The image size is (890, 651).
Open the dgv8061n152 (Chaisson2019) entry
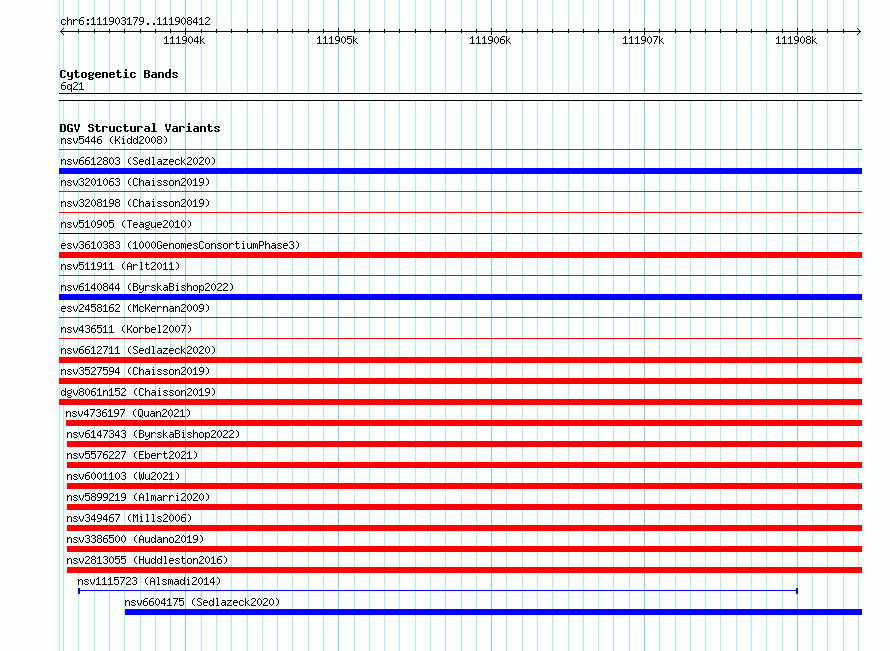click(138, 392)
